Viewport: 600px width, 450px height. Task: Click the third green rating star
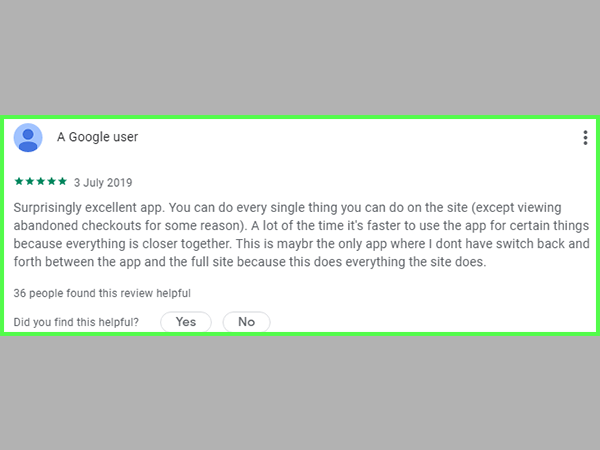point(41,181)
